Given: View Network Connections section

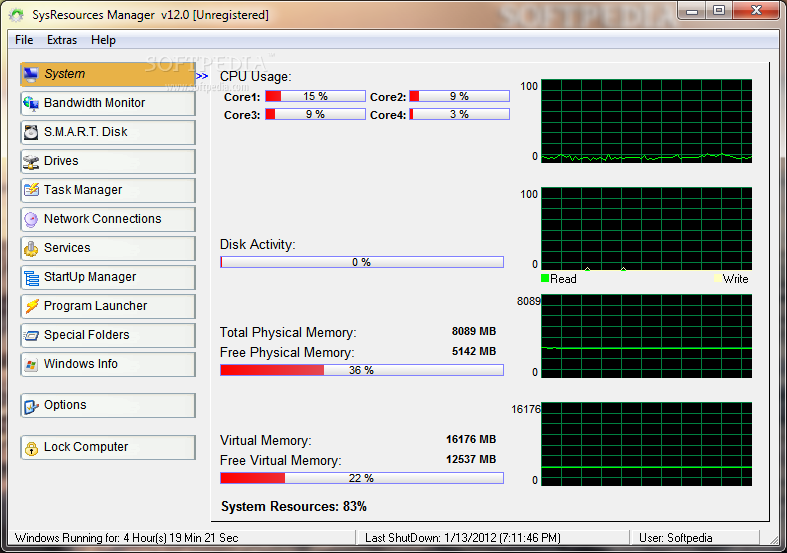Looking at the screenshot, I should (108, 219).
